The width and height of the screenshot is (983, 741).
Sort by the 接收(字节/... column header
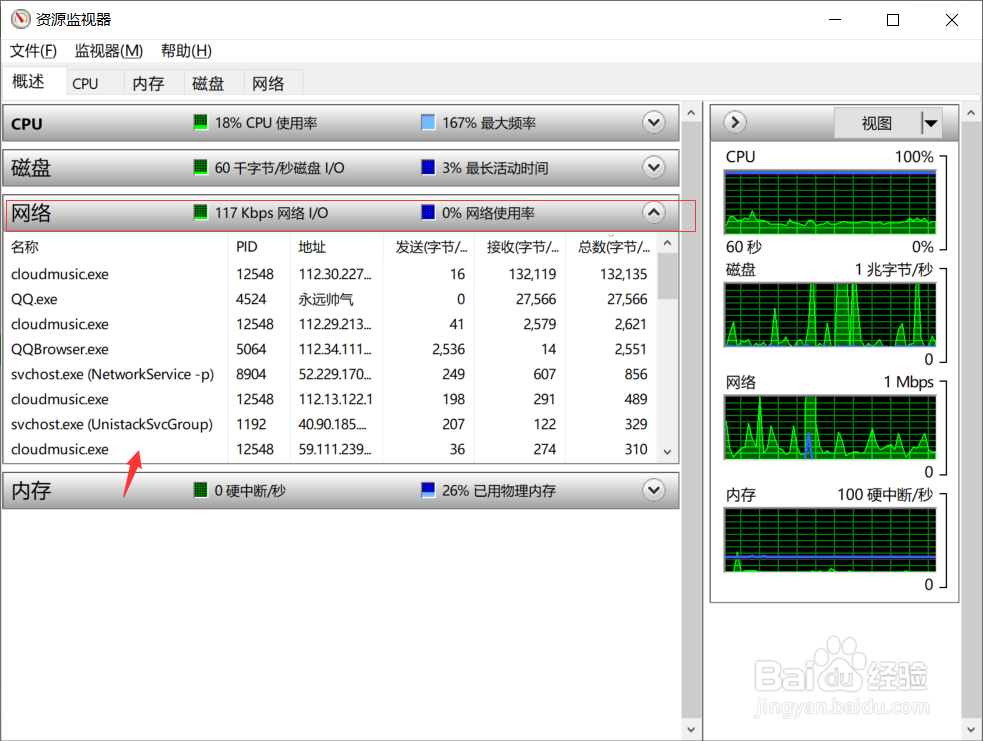(x=520, y=247)
